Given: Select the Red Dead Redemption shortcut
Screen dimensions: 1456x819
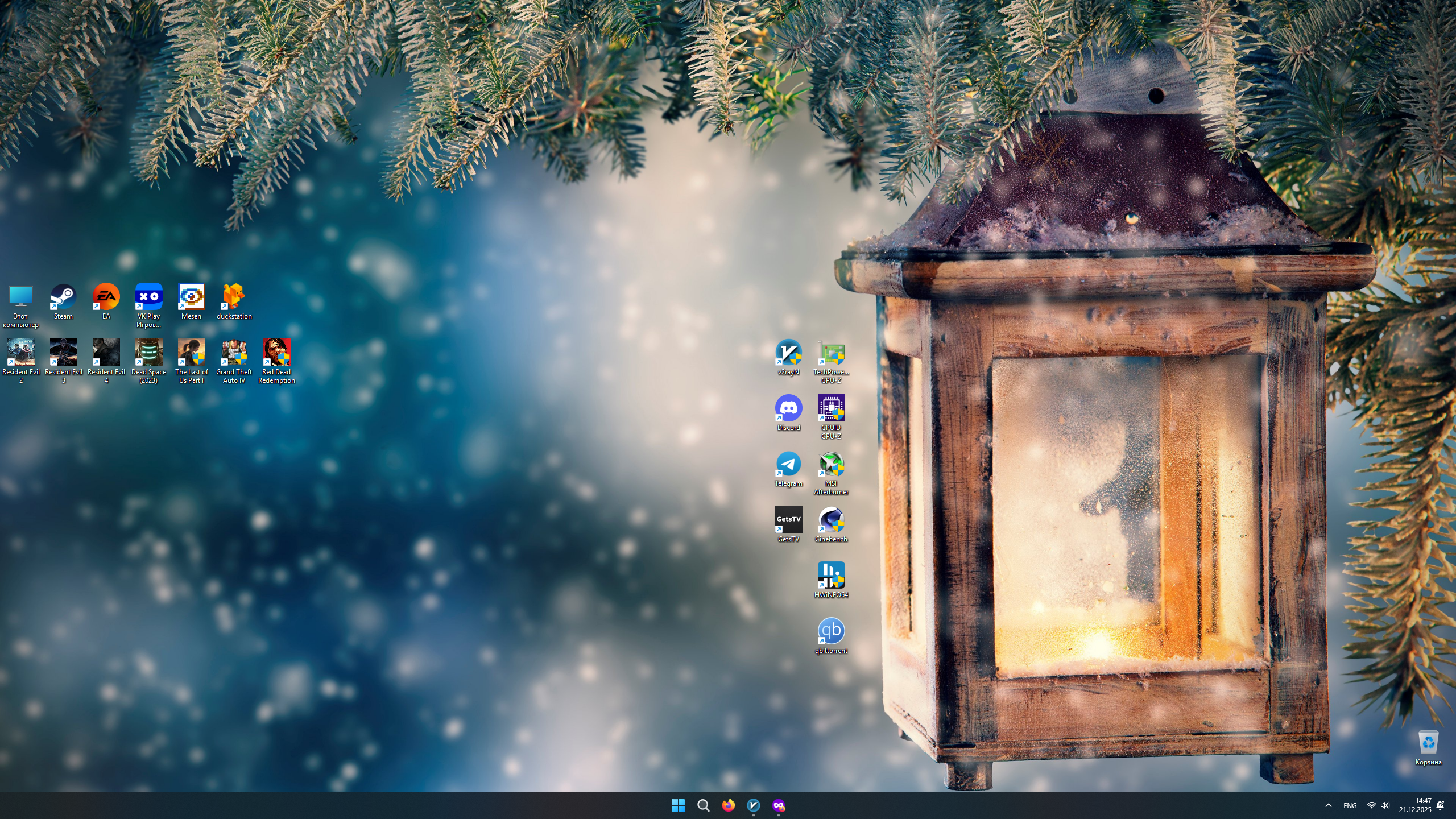Looking at the screenshot, I should point(276,353).
